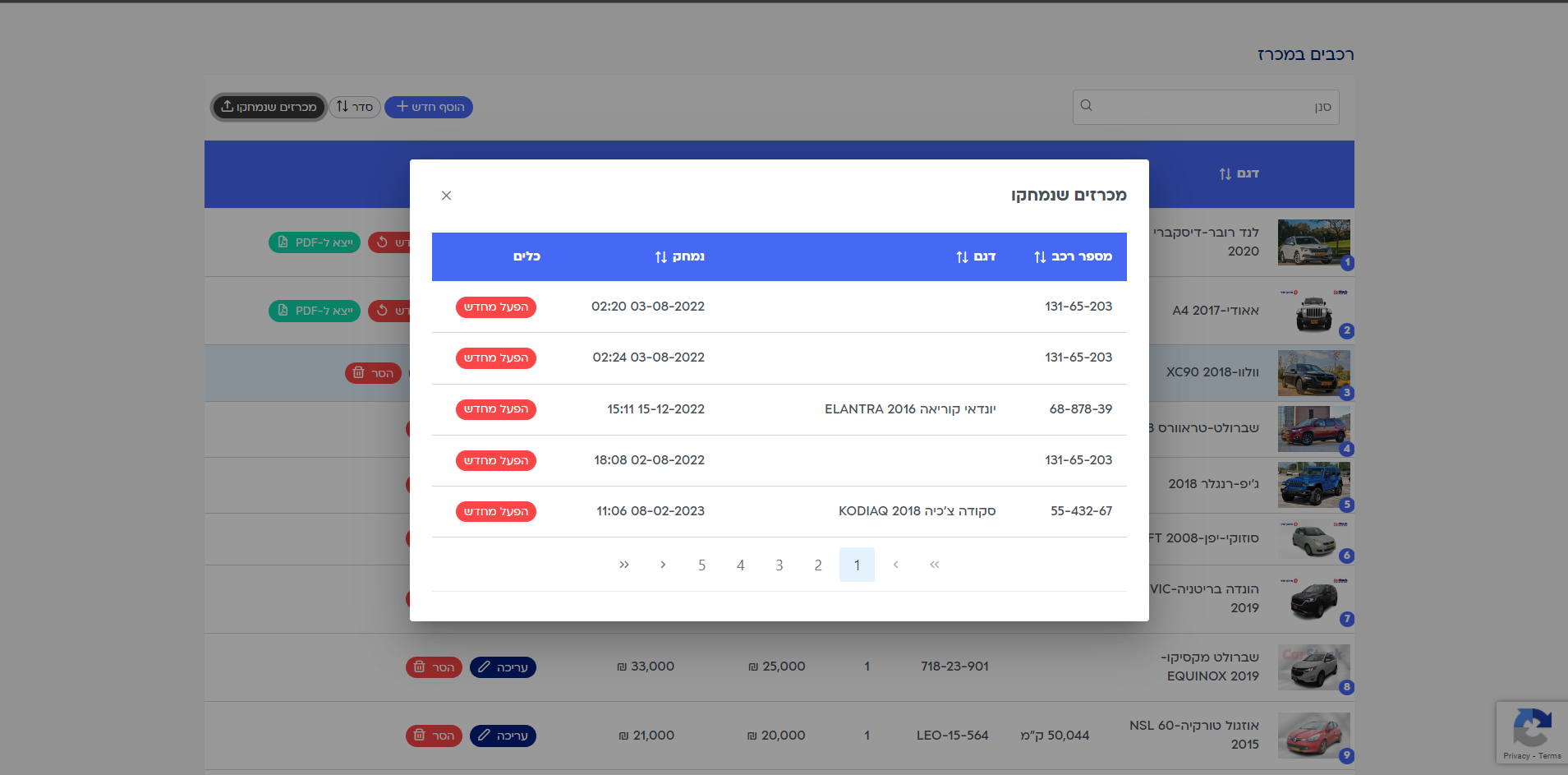The image size is (1568, 775).
Task: Edit the Chevrolet EQUINOX 2019 row
Action: click(x=503, y=667)
